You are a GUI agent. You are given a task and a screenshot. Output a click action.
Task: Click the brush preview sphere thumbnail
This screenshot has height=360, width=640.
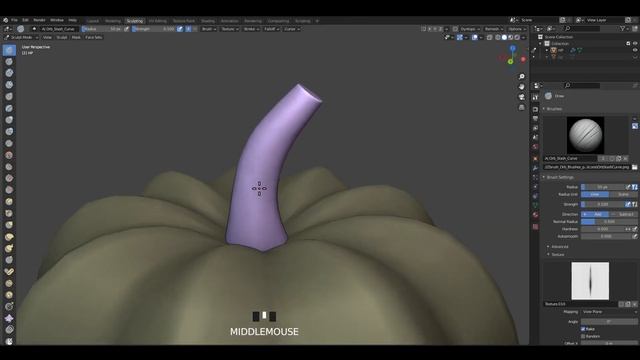coord(586,136)
